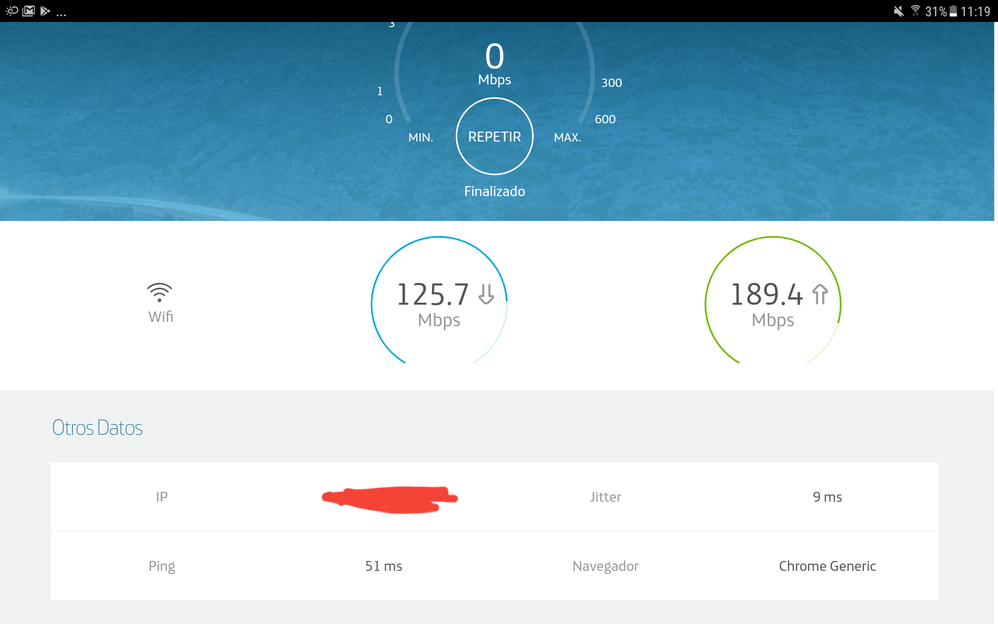The width and height of the screenshot is (998, 624).
Task: Tap the MAX. label on the speed gauge
Action: pos(567,137)
